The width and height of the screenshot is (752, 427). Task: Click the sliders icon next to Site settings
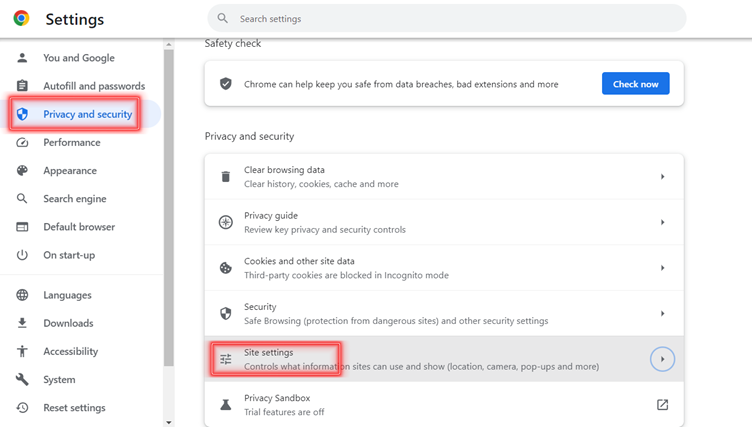pos(225,359)
